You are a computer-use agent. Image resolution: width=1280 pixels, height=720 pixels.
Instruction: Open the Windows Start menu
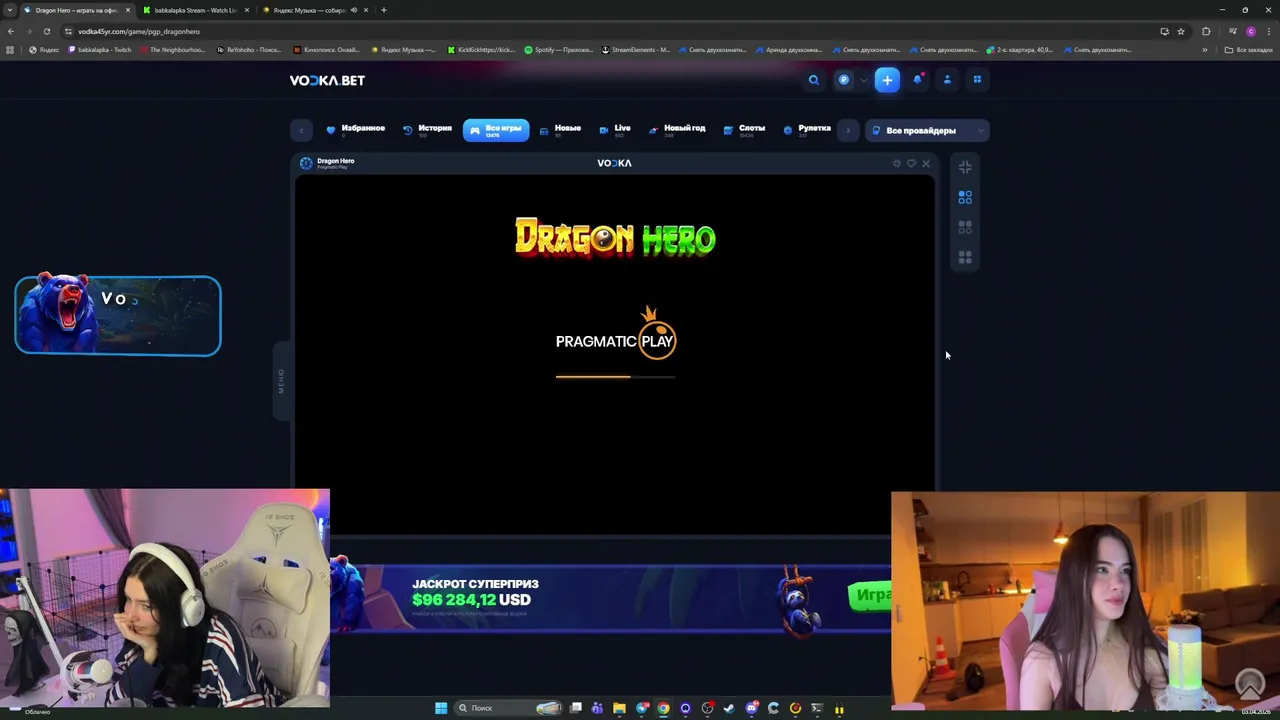click(x=441, y=708)
